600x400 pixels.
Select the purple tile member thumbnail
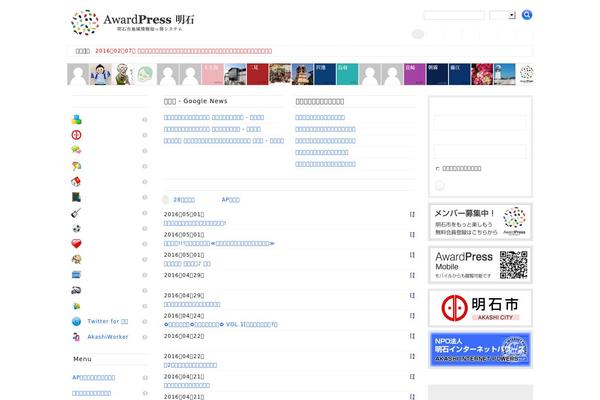(415, 74)
